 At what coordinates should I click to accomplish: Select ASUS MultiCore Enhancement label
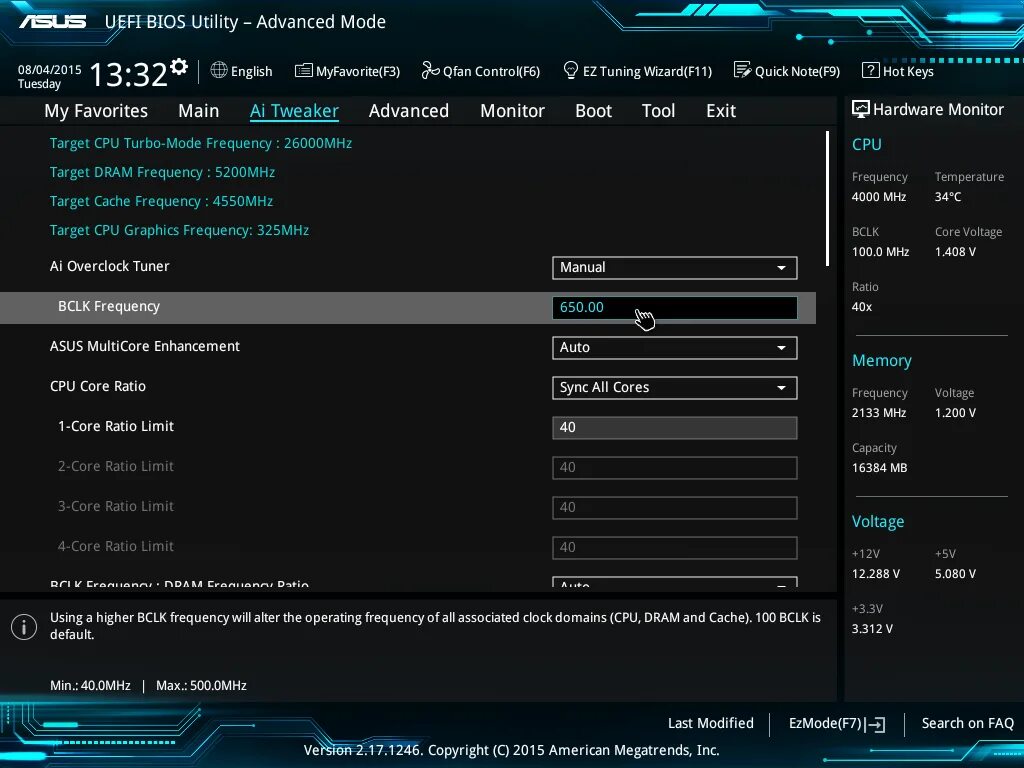click(x=145, y=346)
